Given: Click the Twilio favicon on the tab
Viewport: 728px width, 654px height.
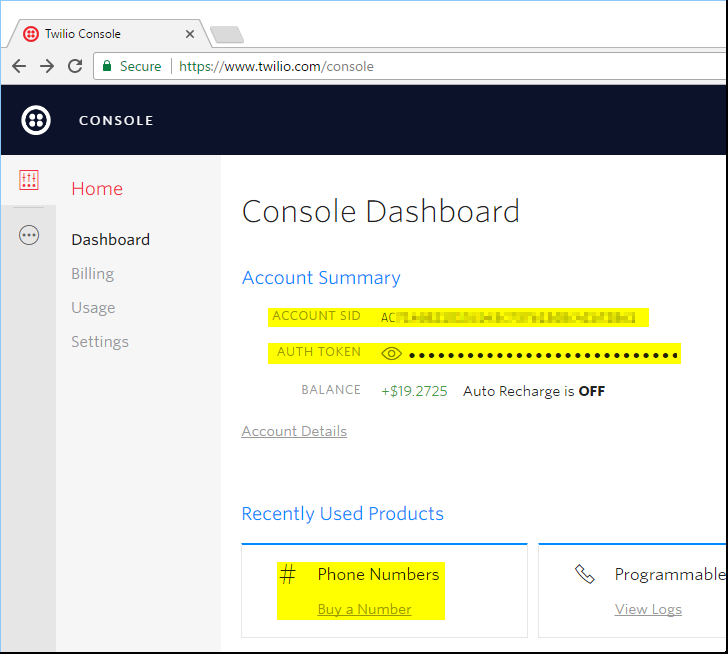Looking at the screenshot, I should [x=31, y=34].
